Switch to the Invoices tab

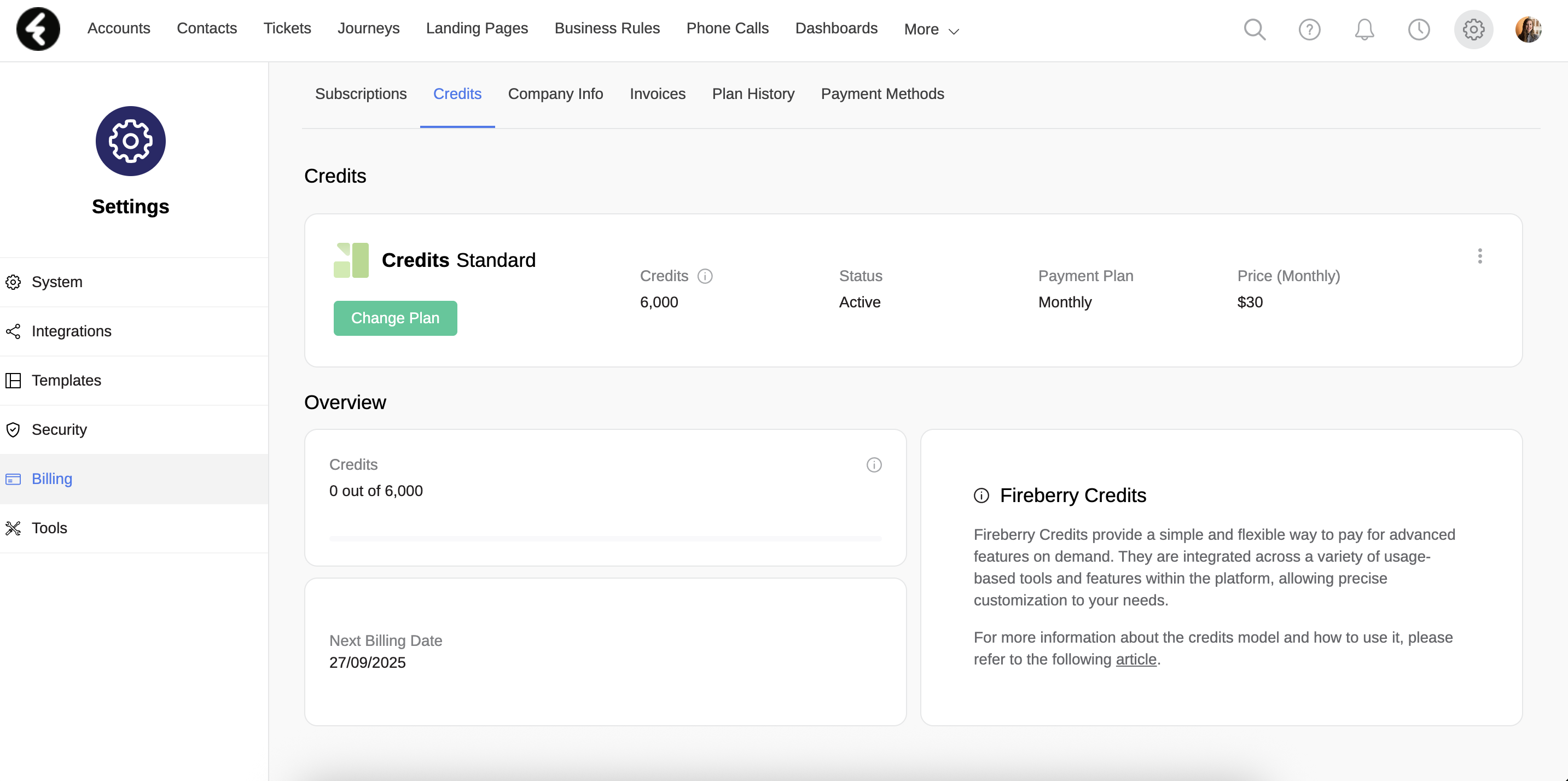coord(658,94)
